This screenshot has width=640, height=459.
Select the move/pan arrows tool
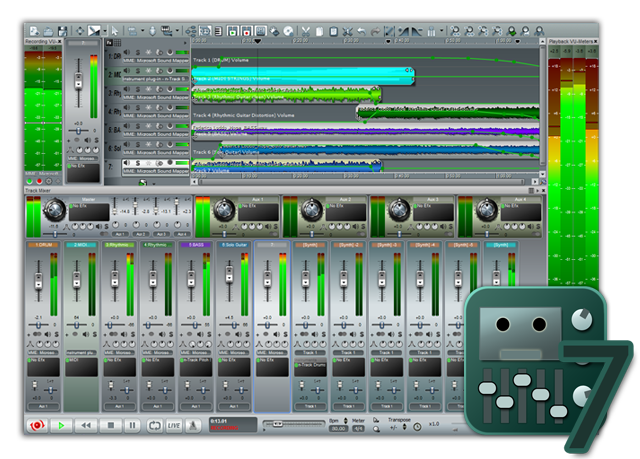coord(80,31)
